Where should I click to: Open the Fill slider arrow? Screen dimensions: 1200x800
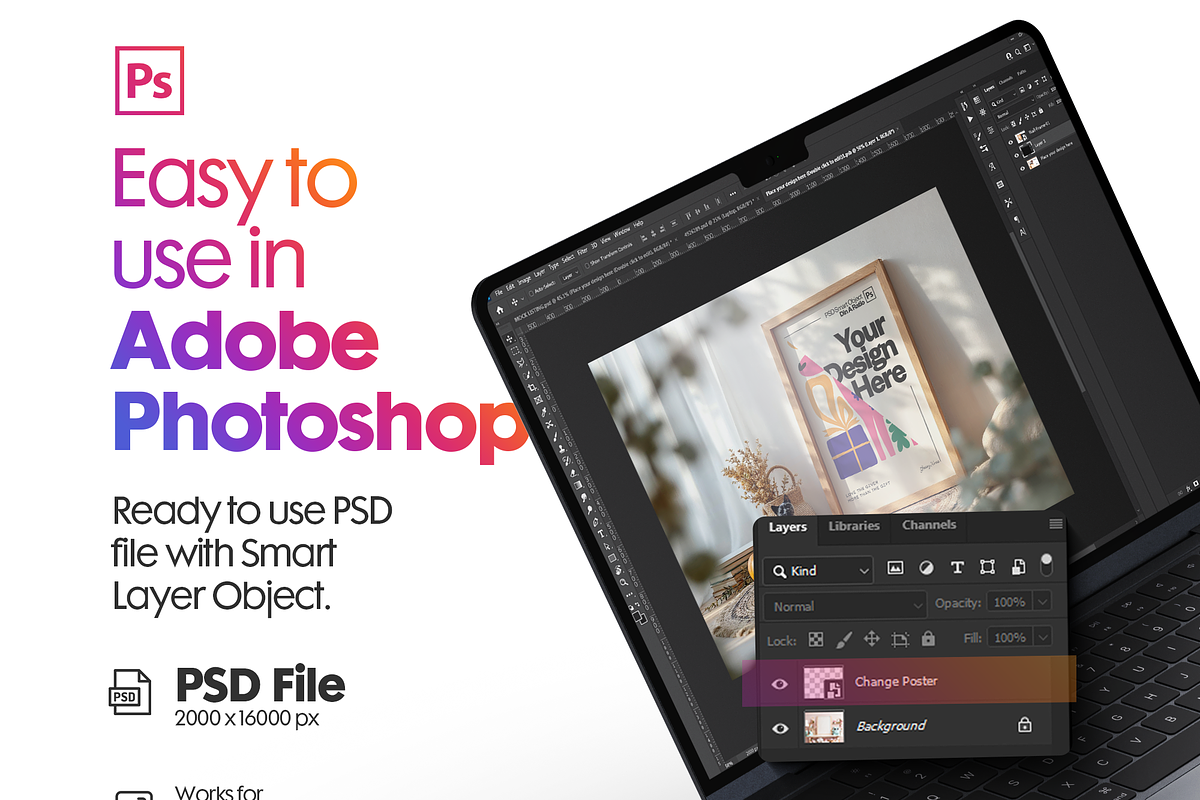click(1043, 637)
